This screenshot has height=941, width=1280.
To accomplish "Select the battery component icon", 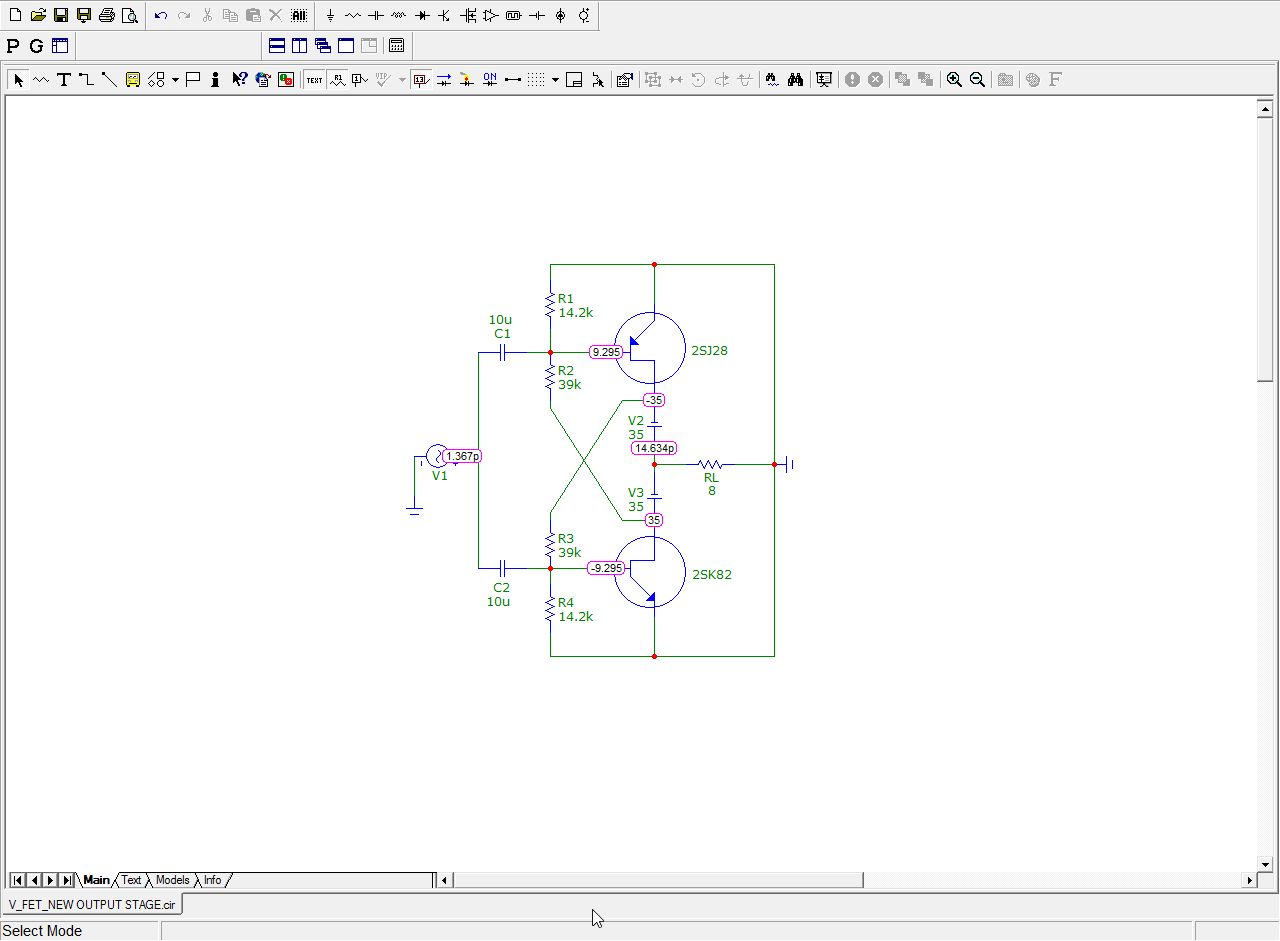I will point(537,15).
